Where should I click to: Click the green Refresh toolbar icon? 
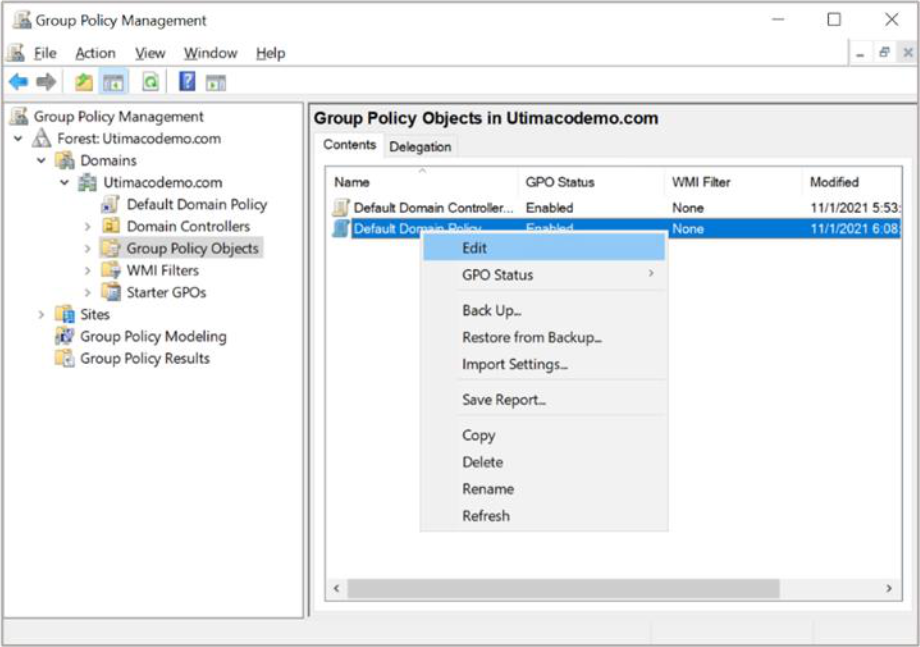[x=150, y=82]
